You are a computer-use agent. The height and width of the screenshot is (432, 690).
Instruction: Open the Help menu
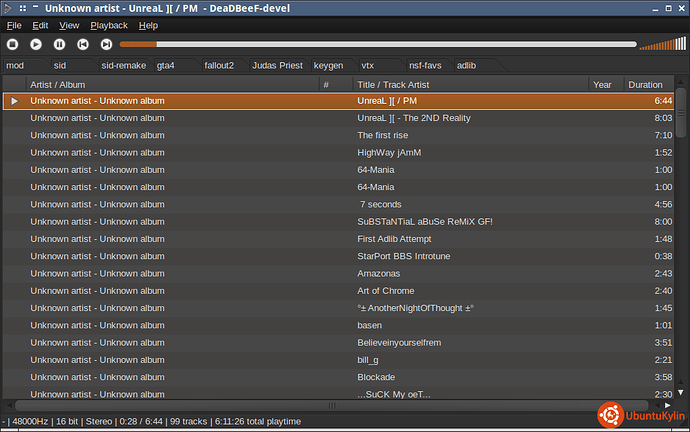click(148, 25)
